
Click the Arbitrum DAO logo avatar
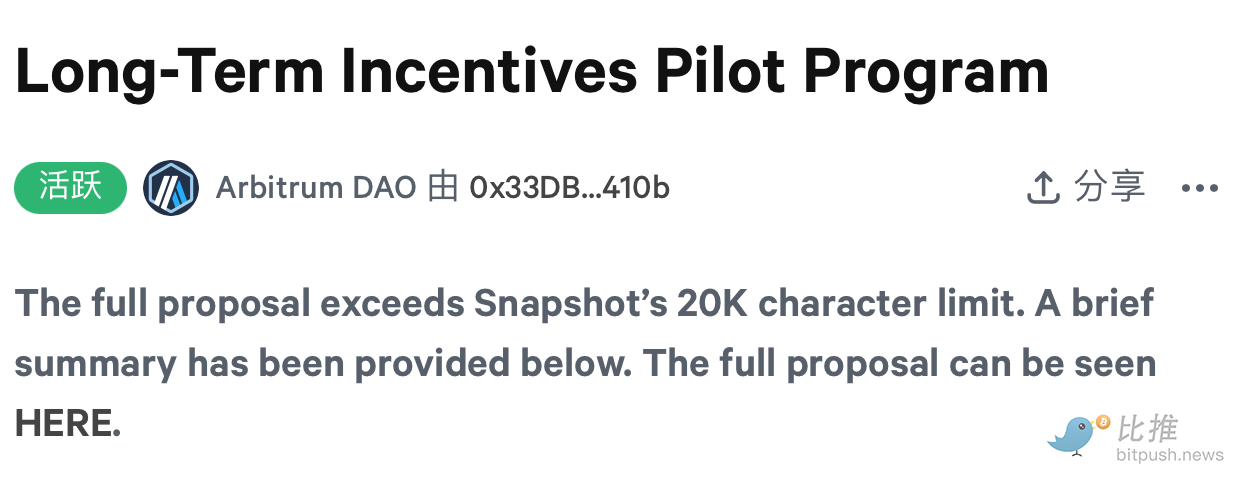point(171,188)
